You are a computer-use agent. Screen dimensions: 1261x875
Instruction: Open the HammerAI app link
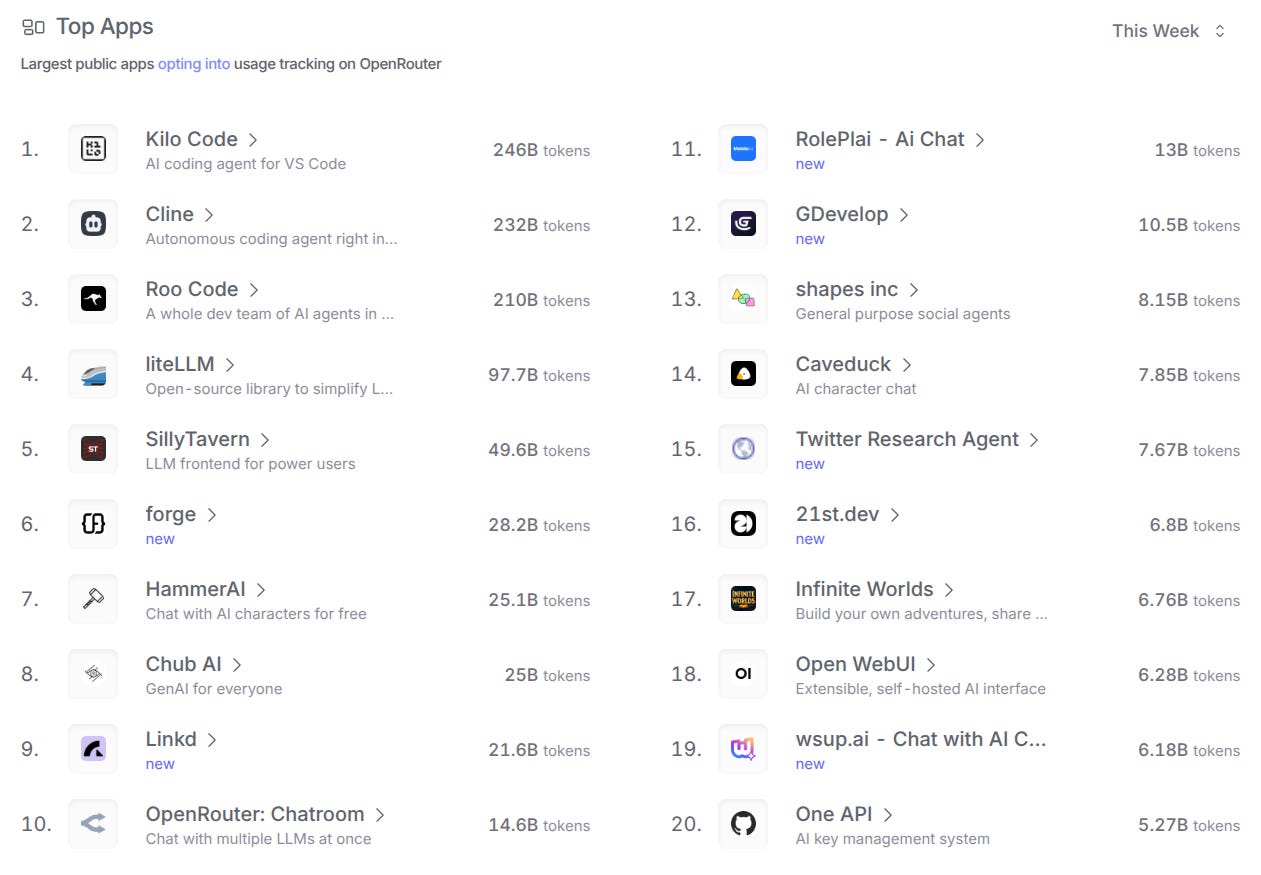point(195,589)
